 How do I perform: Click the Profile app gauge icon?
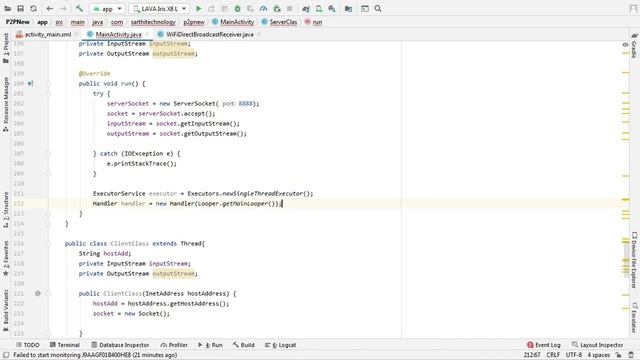[x=264, y=9]
